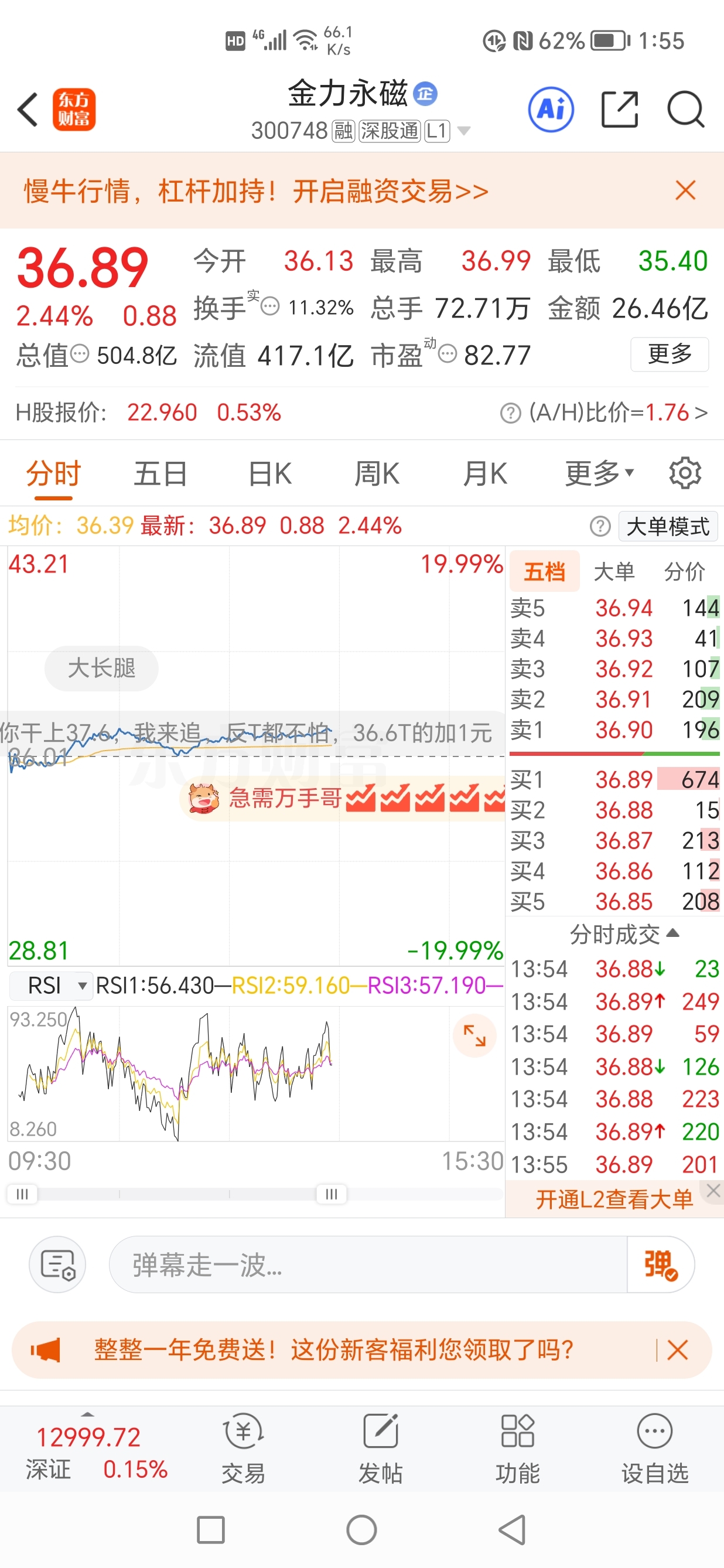The image size is (724, 1568).
Task: Tap 买5 36.85 order row
Action: (614, 901)
